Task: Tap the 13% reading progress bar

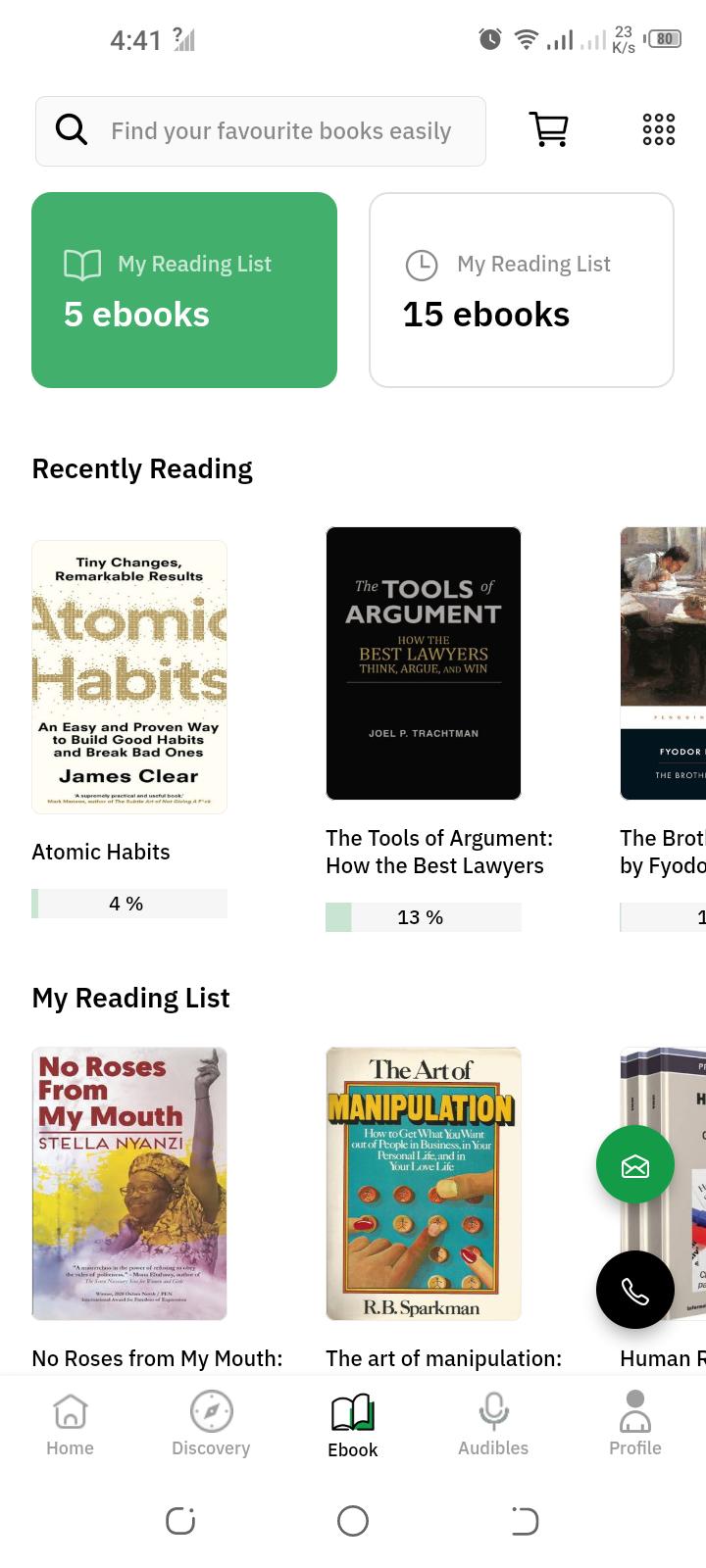Action: pos(424,917)
